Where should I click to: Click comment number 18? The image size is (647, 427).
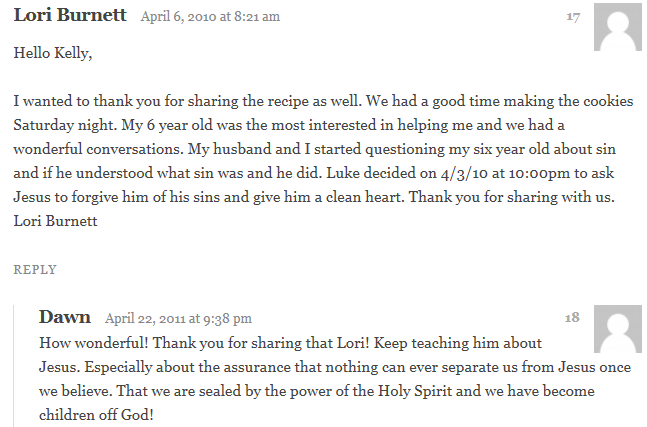tap(572, 317)
